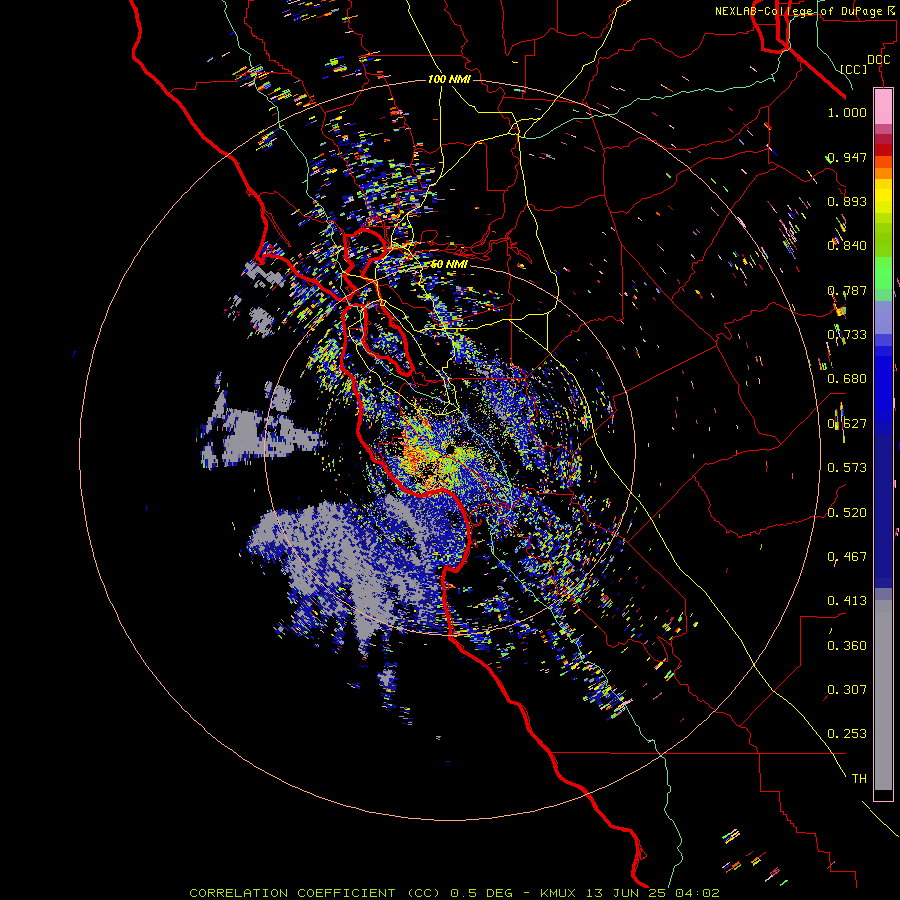Select the 0.467 scale value
Viewport: 900px width, 900px height.
(x=847, y=557)
